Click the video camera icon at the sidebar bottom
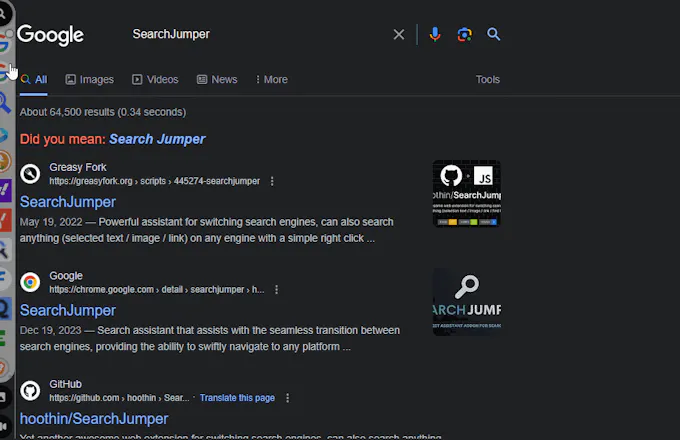The width and height of the screenshot is (680, 440). tap(3, 427)
